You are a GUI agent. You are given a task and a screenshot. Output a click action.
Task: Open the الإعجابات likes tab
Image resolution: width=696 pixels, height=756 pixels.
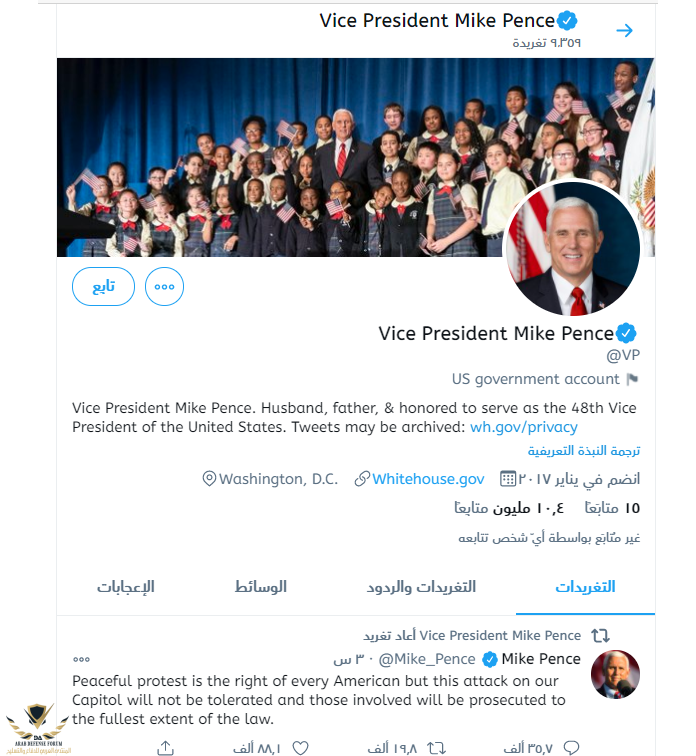click(126, 587)
